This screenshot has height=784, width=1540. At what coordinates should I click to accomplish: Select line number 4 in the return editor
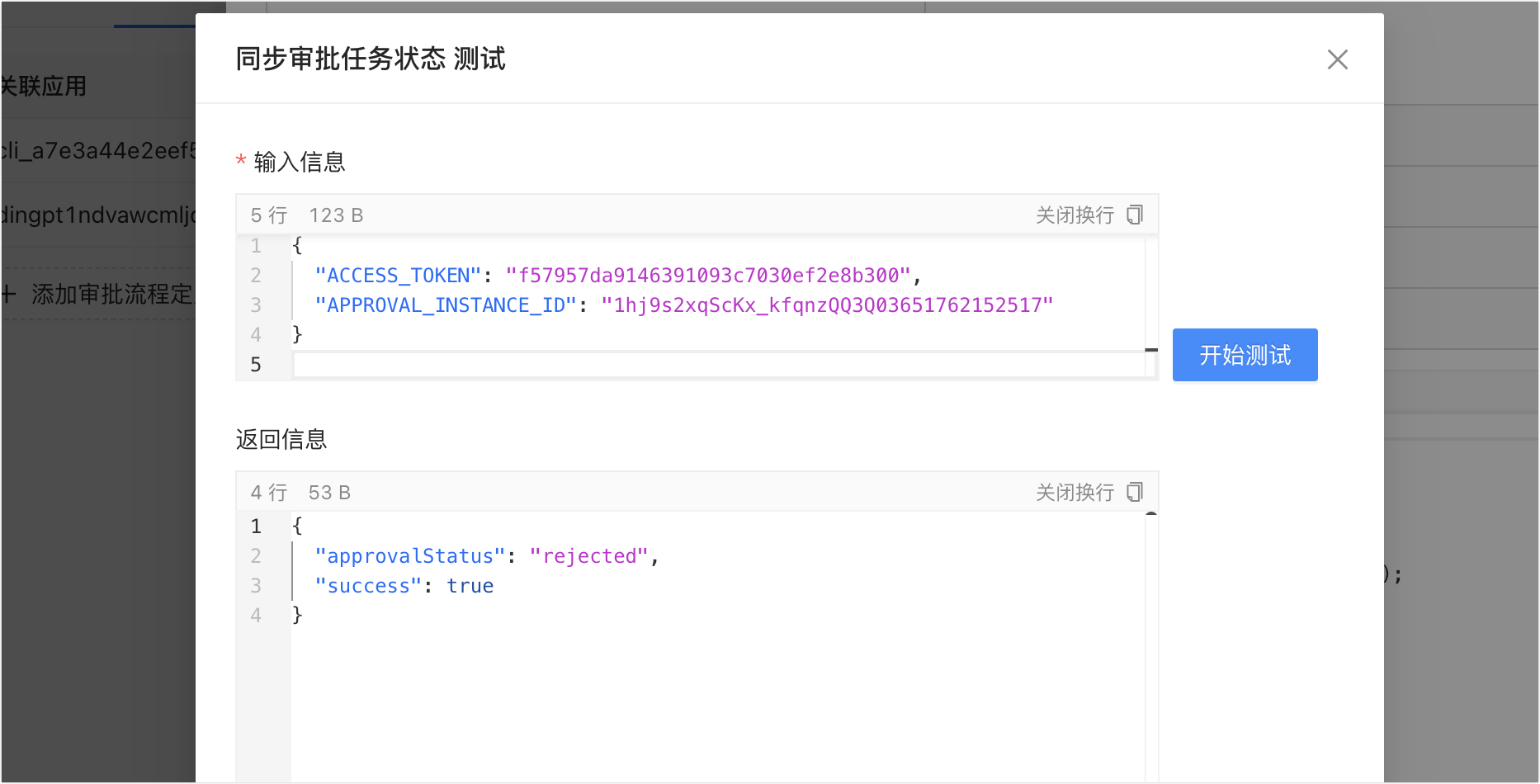(x=256, y=616)
